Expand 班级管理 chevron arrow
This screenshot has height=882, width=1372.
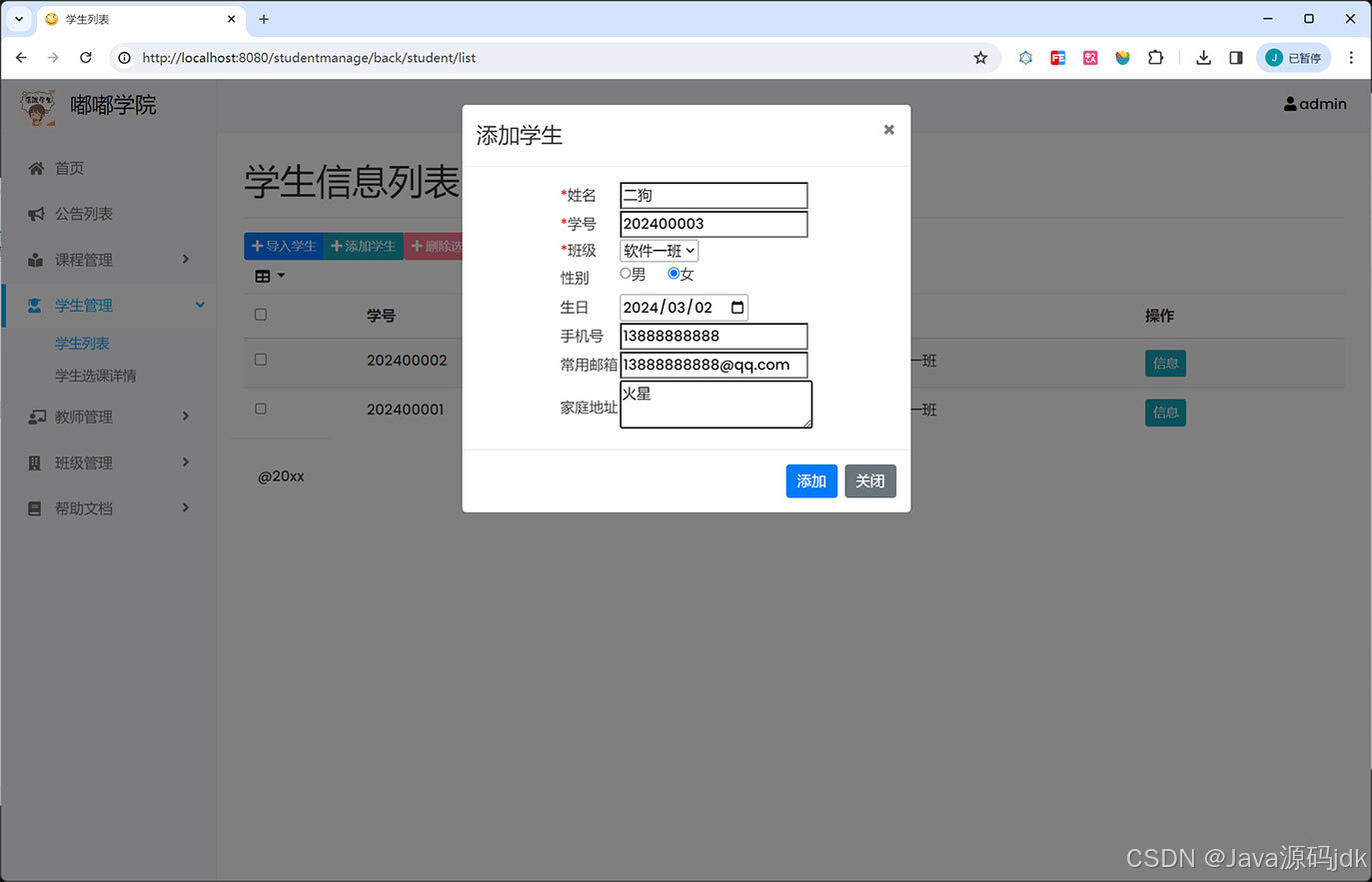186,461
